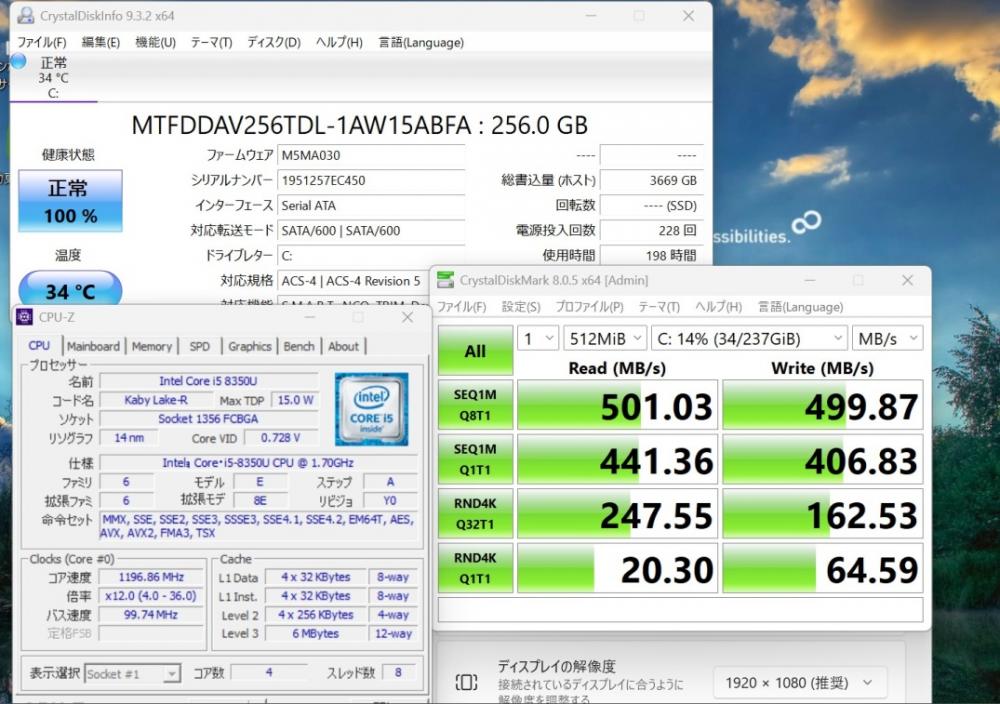Open the C: 14% drive selection dropdown
Screen dimensions: 1000x704
(x=749, y=339)
